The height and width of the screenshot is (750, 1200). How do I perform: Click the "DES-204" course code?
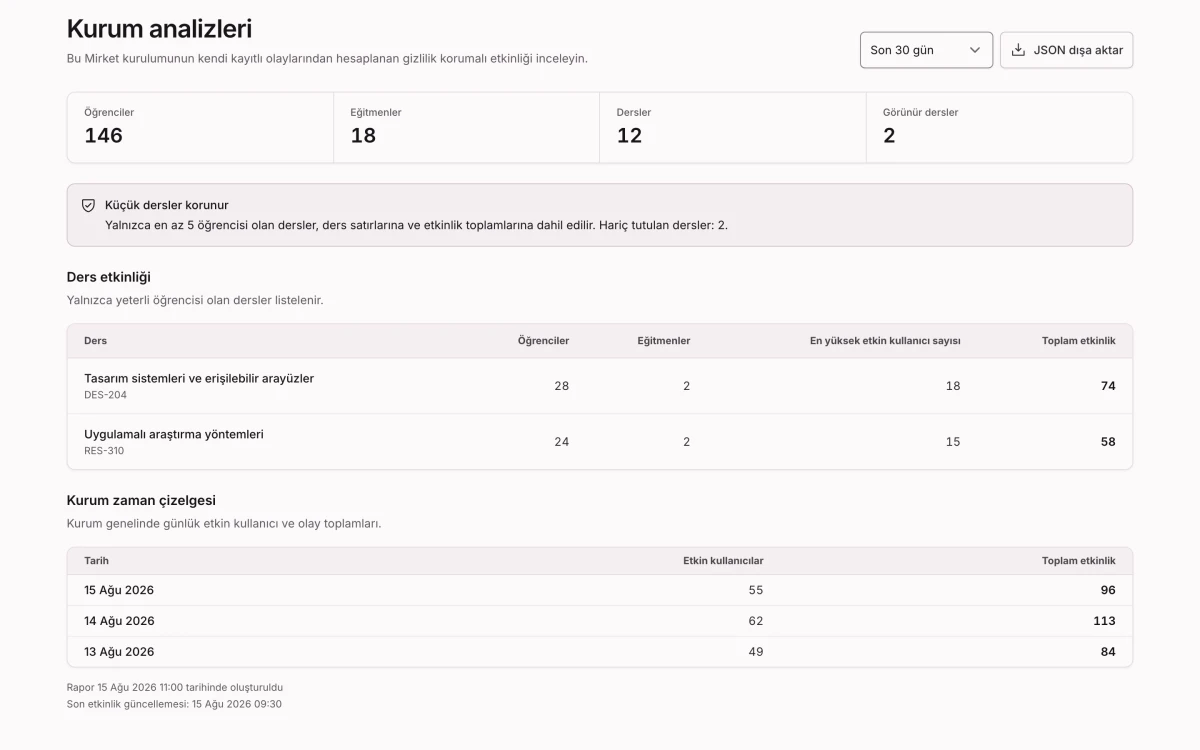click(x=105, y=395)
